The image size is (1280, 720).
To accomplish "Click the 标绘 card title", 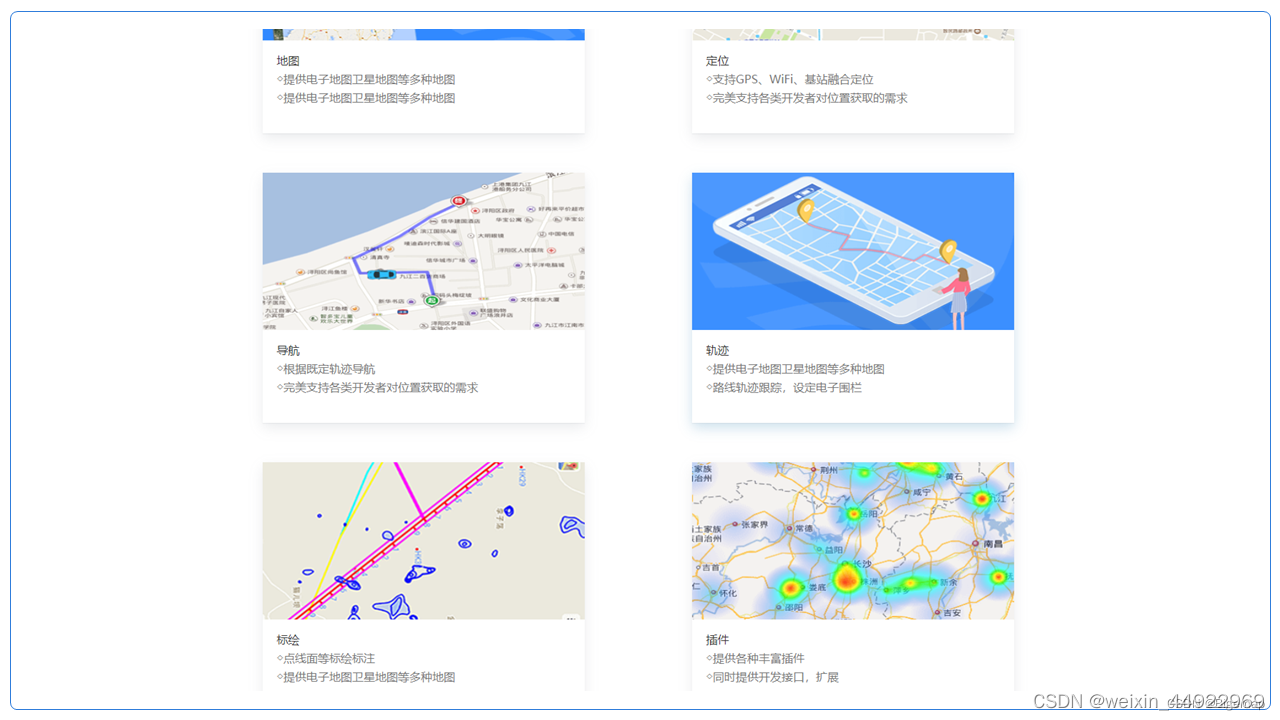I will pos(288,640).
